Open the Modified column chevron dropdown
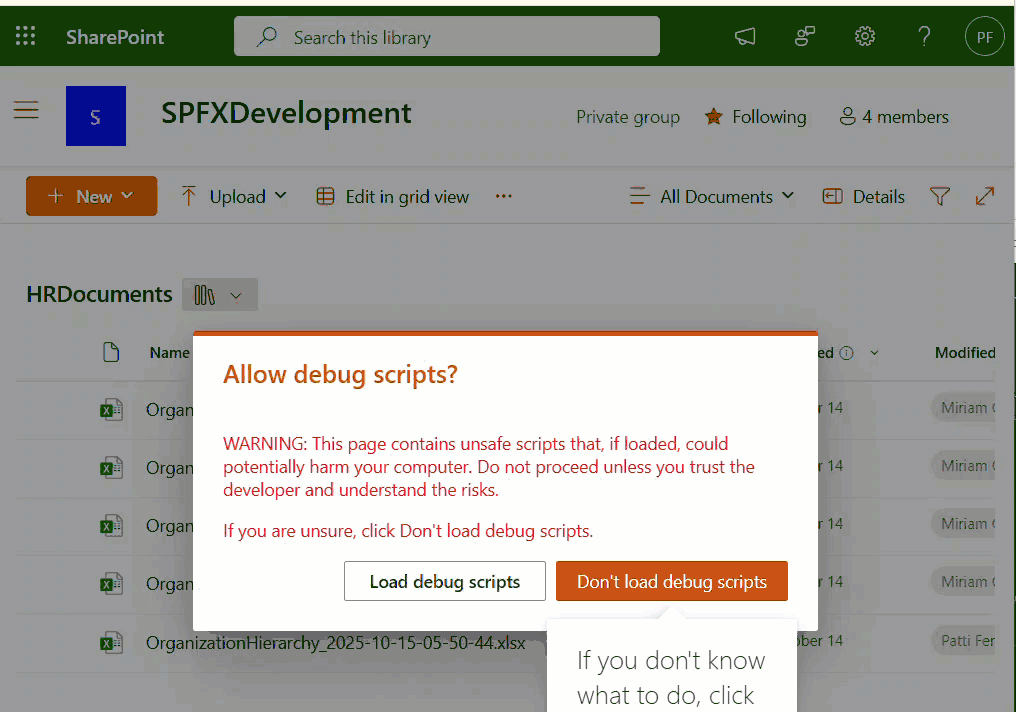 tap(874, 353)
